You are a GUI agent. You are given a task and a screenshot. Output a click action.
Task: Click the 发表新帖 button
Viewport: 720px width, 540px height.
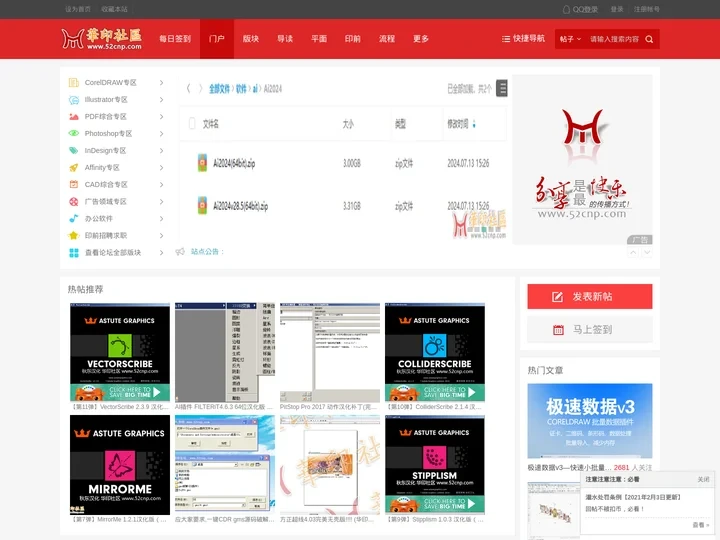tap(590, 297)
